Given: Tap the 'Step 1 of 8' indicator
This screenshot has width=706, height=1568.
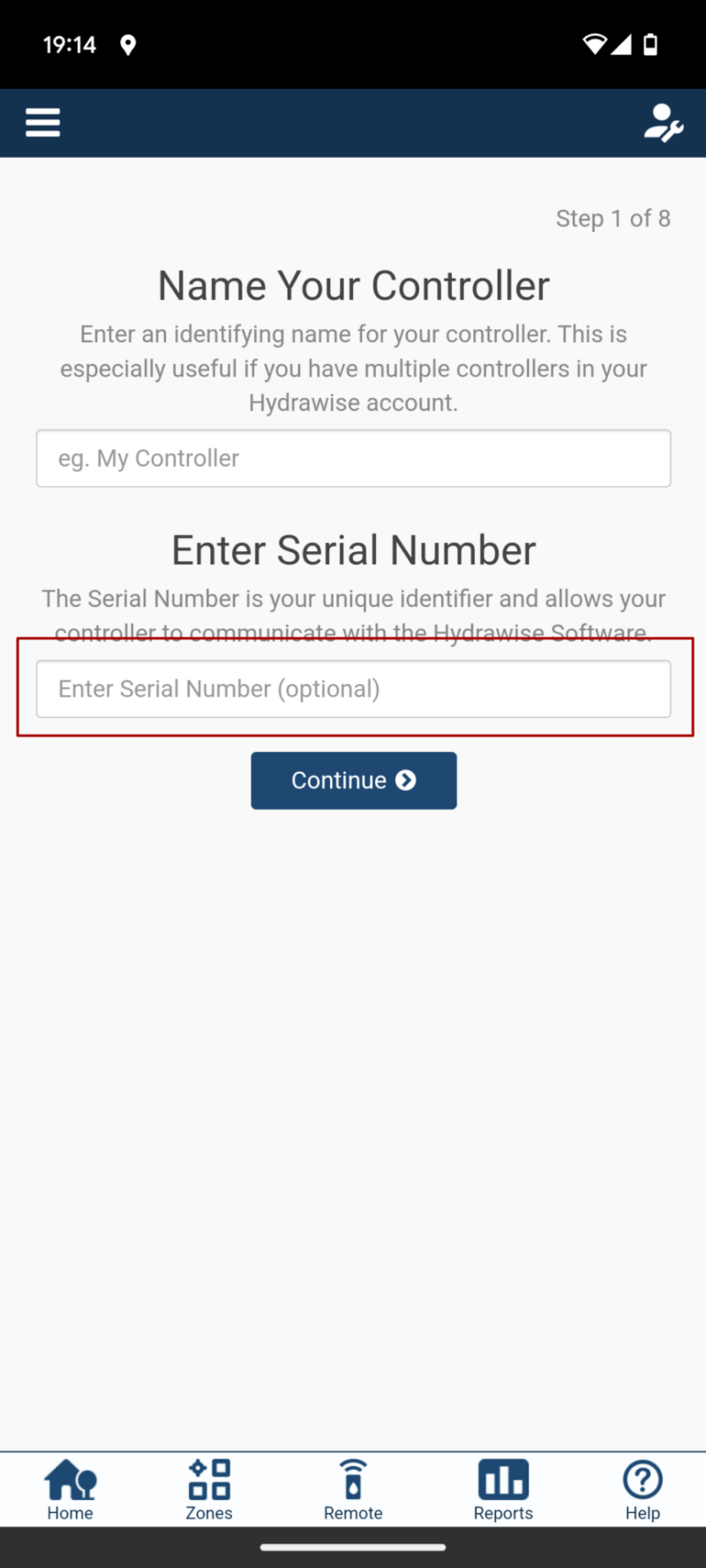Looking at the screenshot, I should [x=612, y=219].
